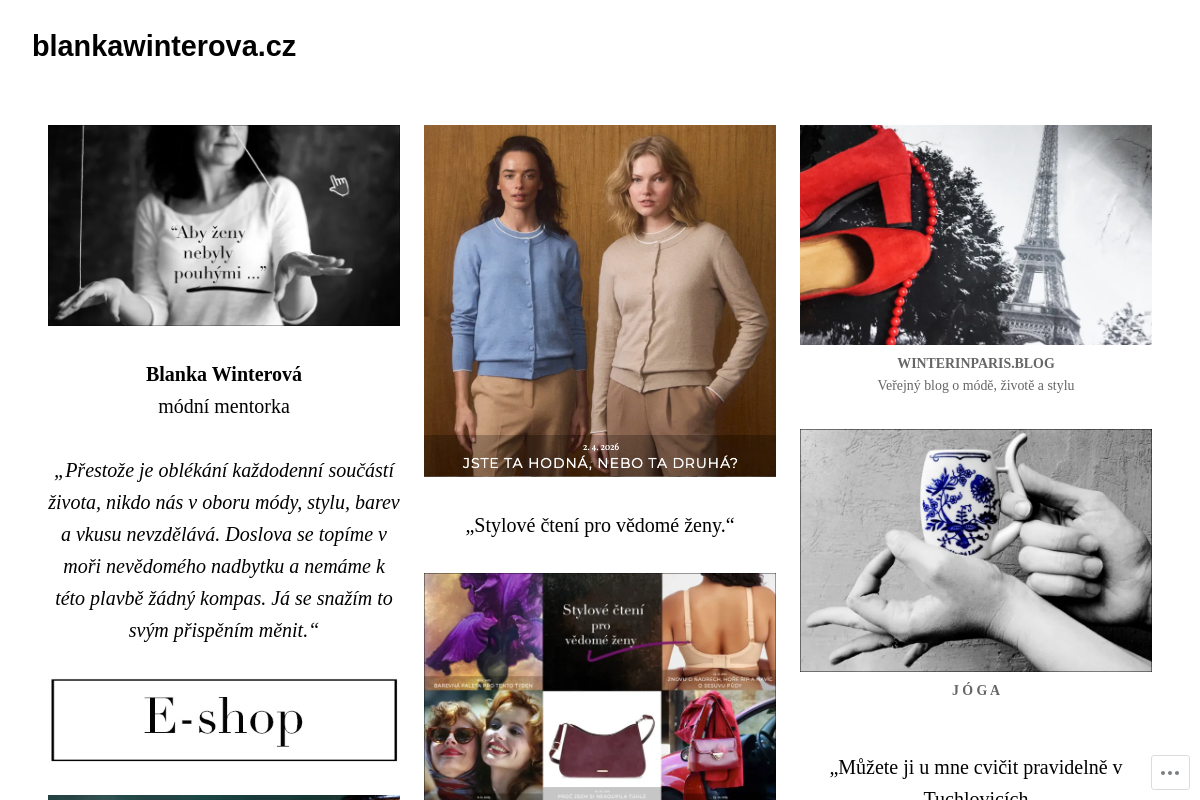This screenshot has height=800, width=1200.
Task: Open the three-dots actions button
Action: (x=1170, y=772)
